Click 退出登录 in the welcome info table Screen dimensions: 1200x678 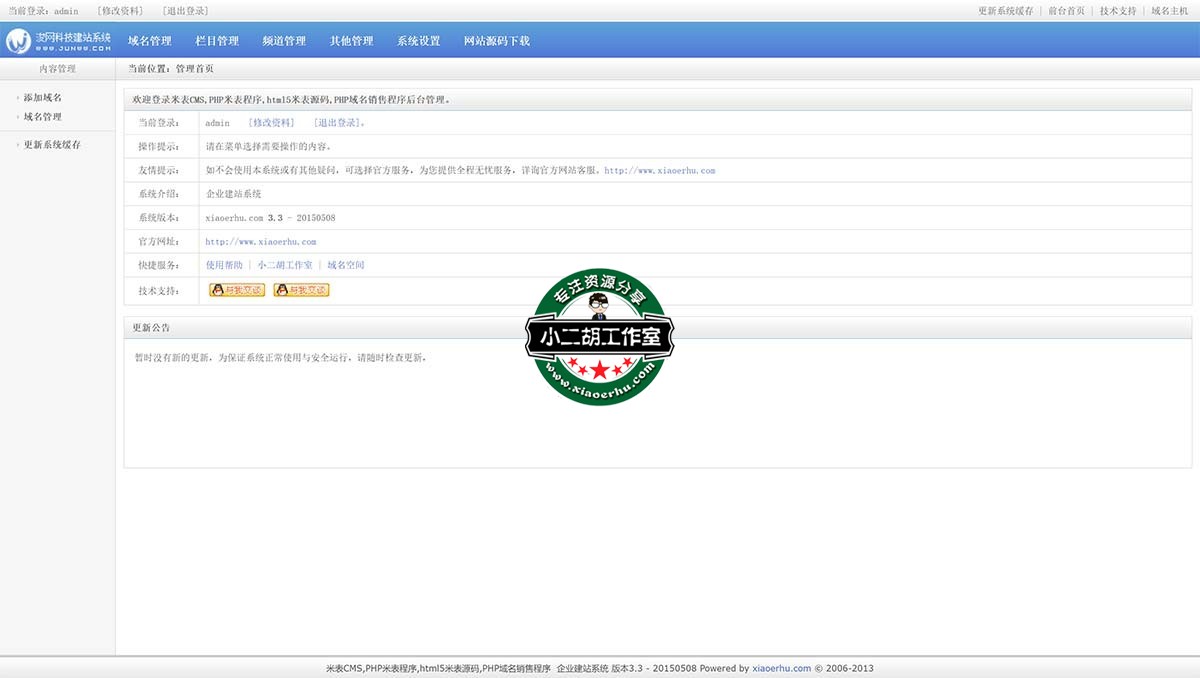pyautogui.click(x=338, y=122)
